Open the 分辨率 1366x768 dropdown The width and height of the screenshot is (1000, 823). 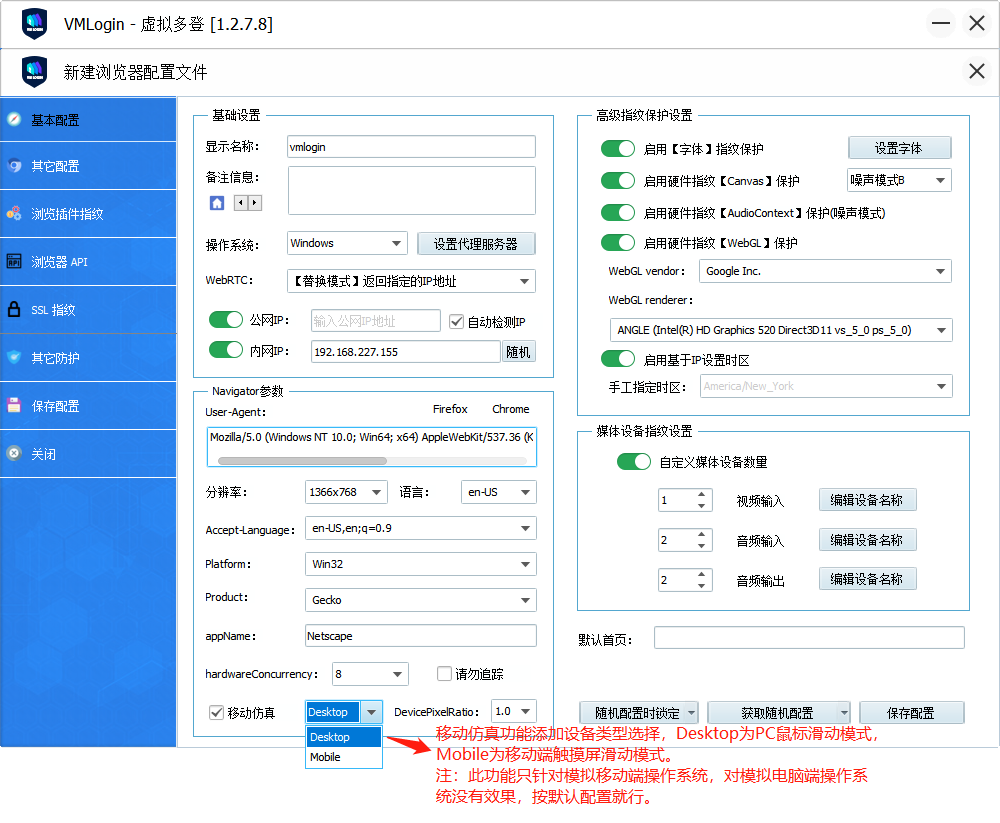[x=346, y=492]
